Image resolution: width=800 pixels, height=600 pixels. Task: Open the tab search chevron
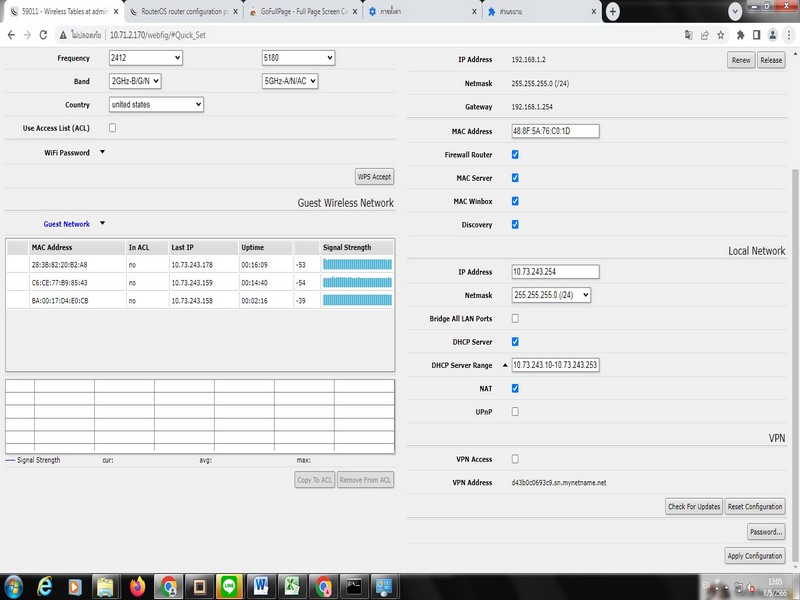tap(735, 11)
